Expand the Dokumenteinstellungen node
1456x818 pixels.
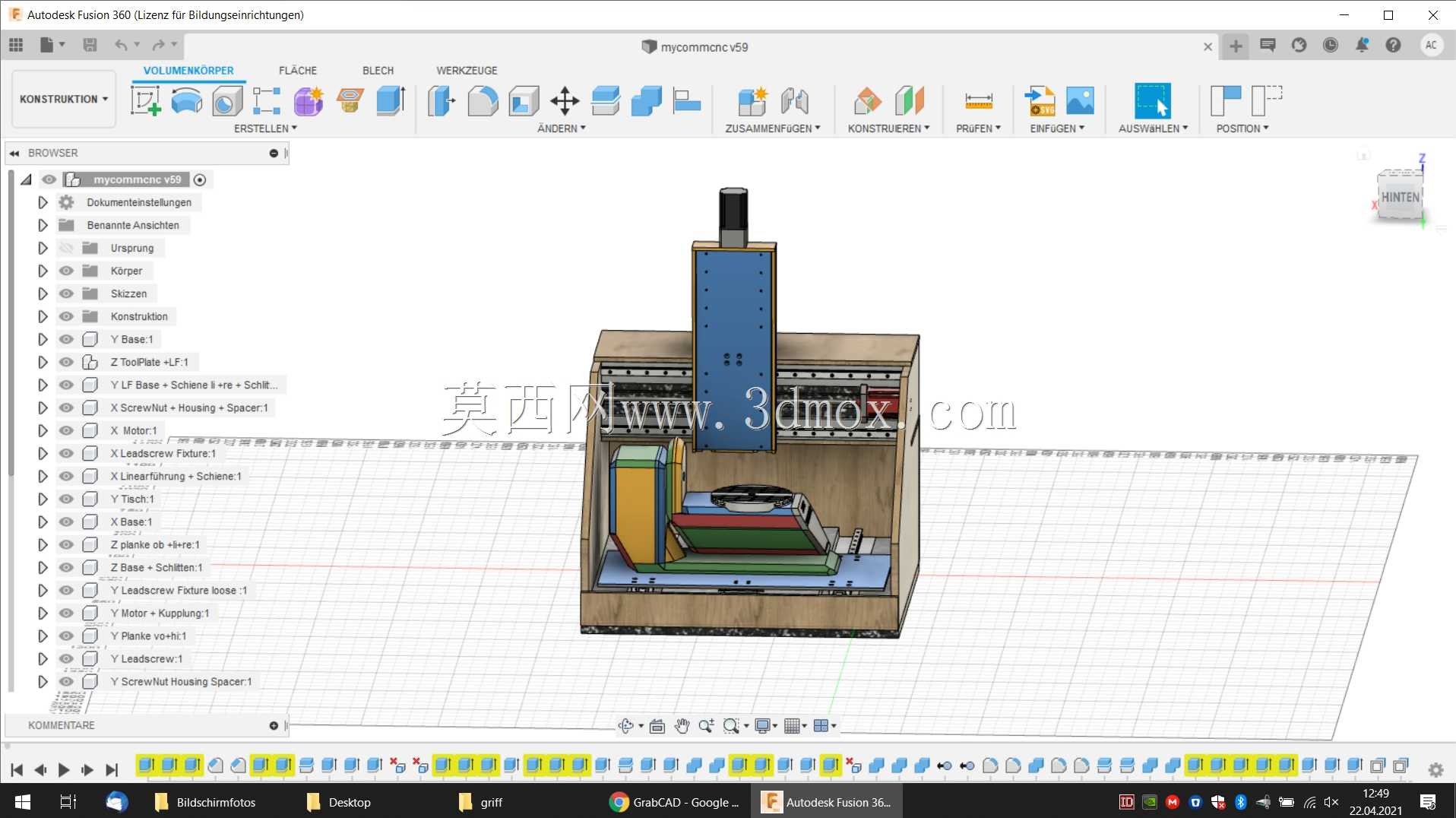tap(43, 202)
